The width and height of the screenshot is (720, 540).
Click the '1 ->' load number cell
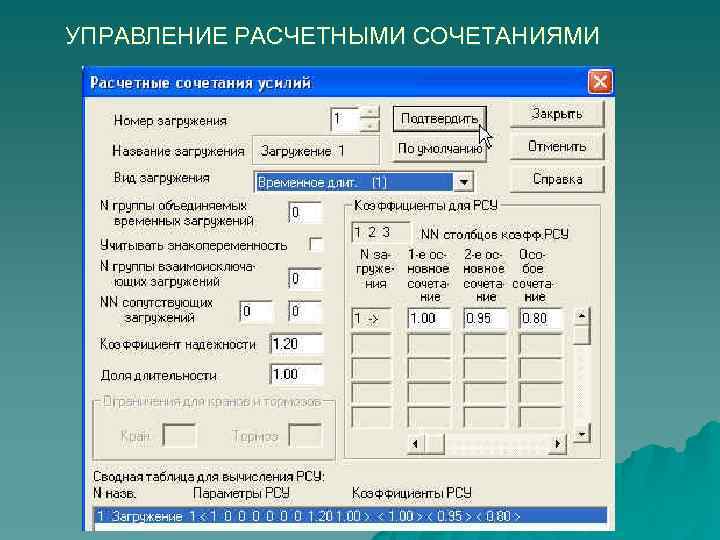tap(371, 318)
